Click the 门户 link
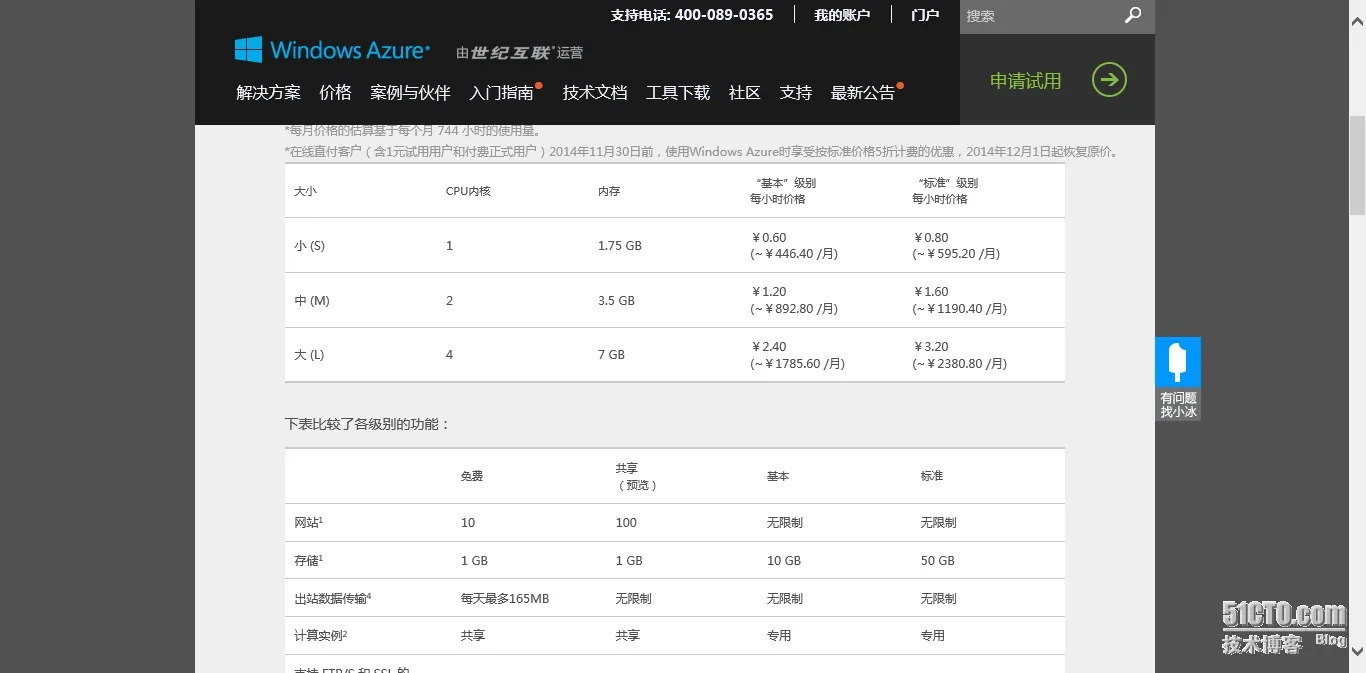 (x=925, y=15)
